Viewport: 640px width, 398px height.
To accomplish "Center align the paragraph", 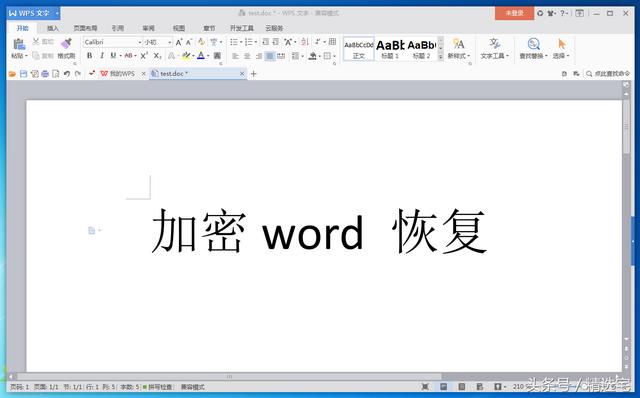I will click(247, 56).
